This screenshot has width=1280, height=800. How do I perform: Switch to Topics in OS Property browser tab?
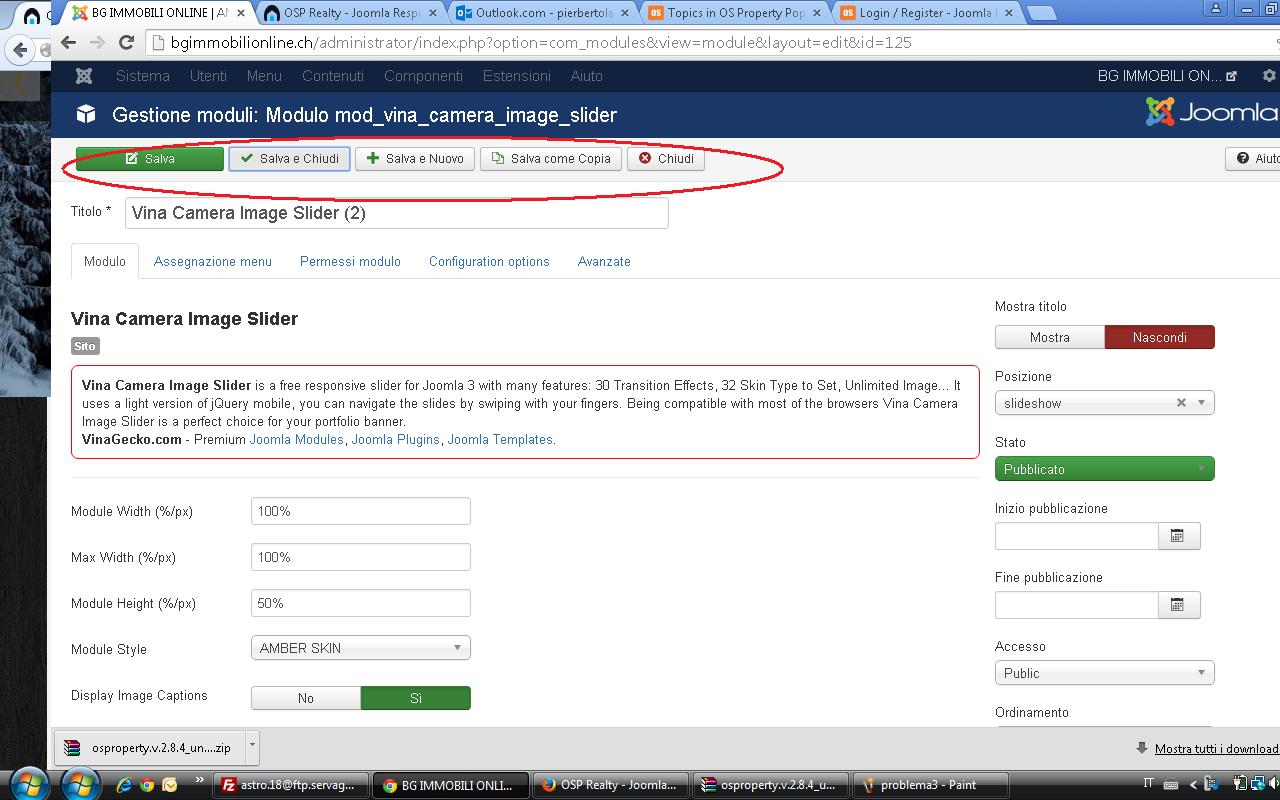[736, 14]
